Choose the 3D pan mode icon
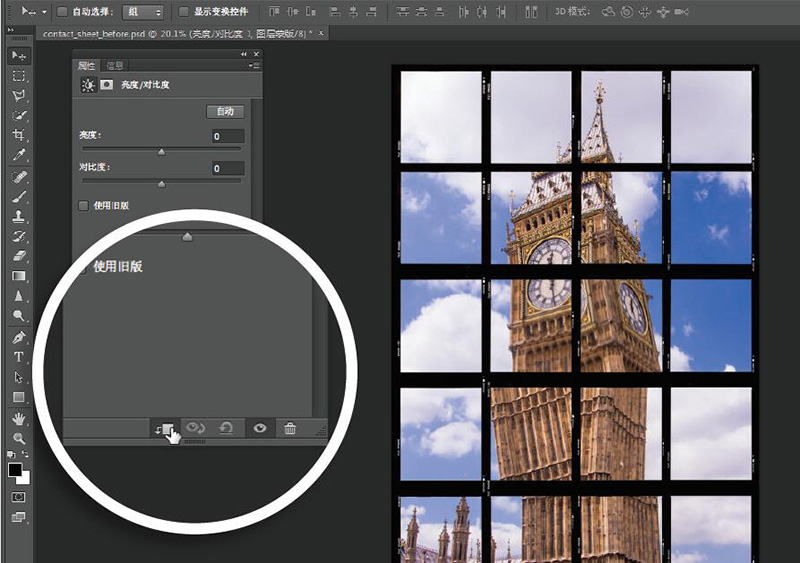800x563 pixels. (645, 11)
